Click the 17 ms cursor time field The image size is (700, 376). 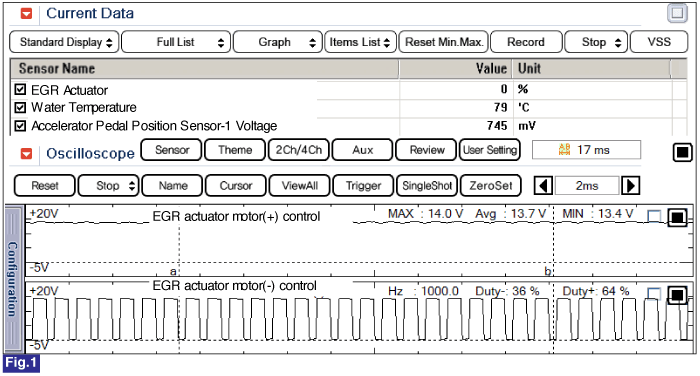coord(586,150)
